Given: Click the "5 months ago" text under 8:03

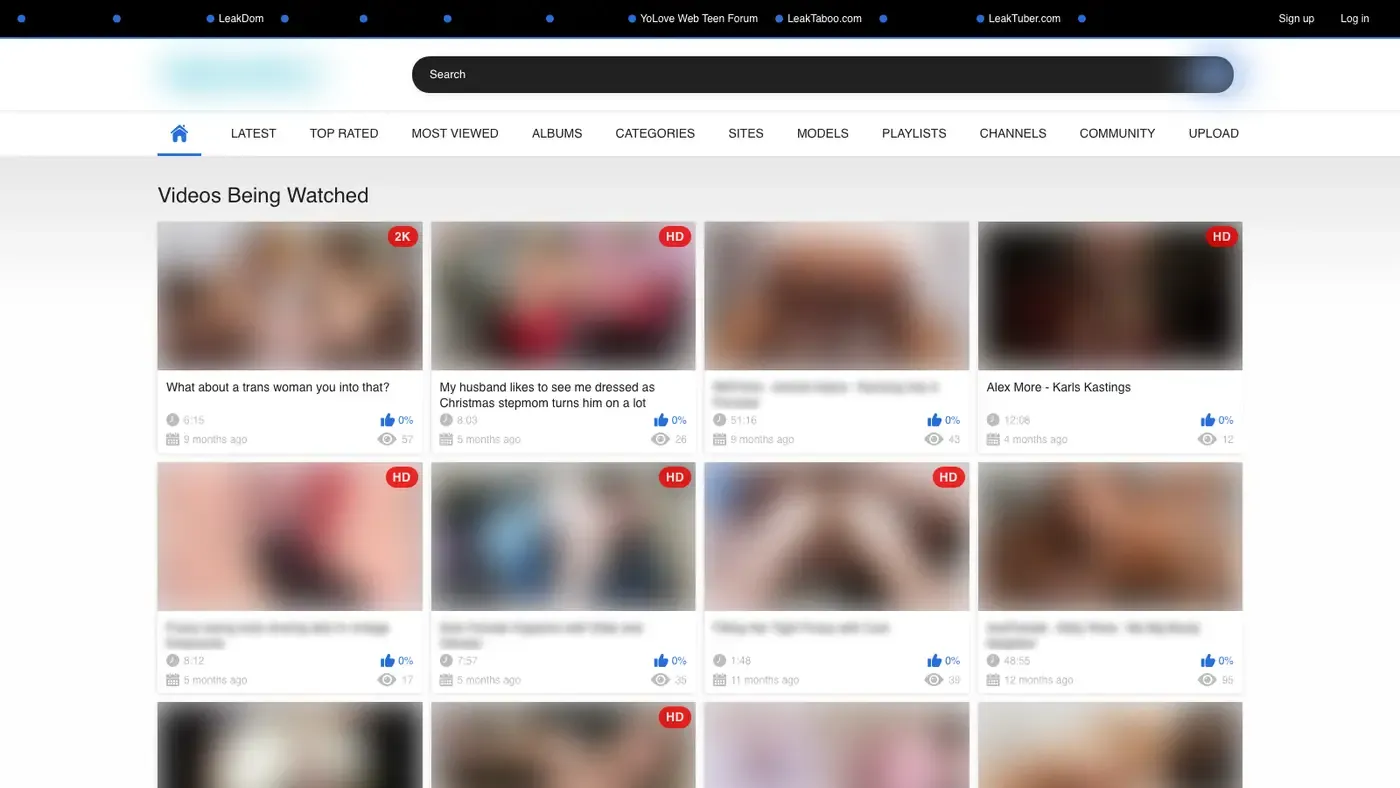Looking at the screenshot, I should tap(489, 439).
